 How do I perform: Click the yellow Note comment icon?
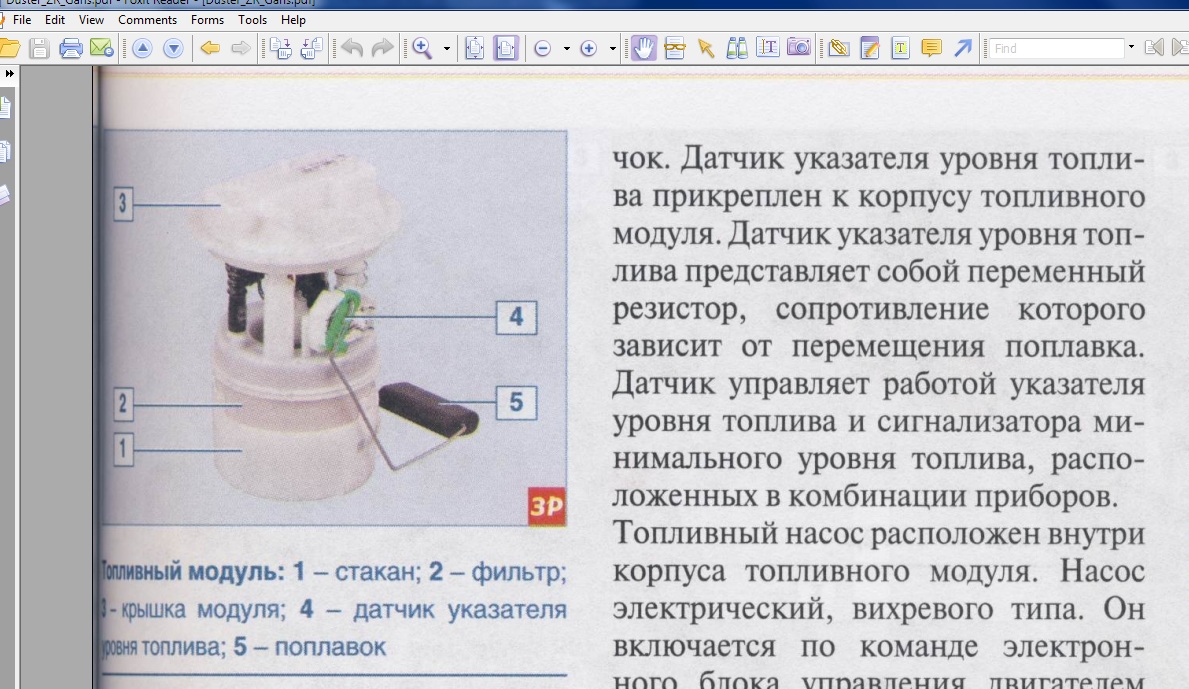point(931,49)
